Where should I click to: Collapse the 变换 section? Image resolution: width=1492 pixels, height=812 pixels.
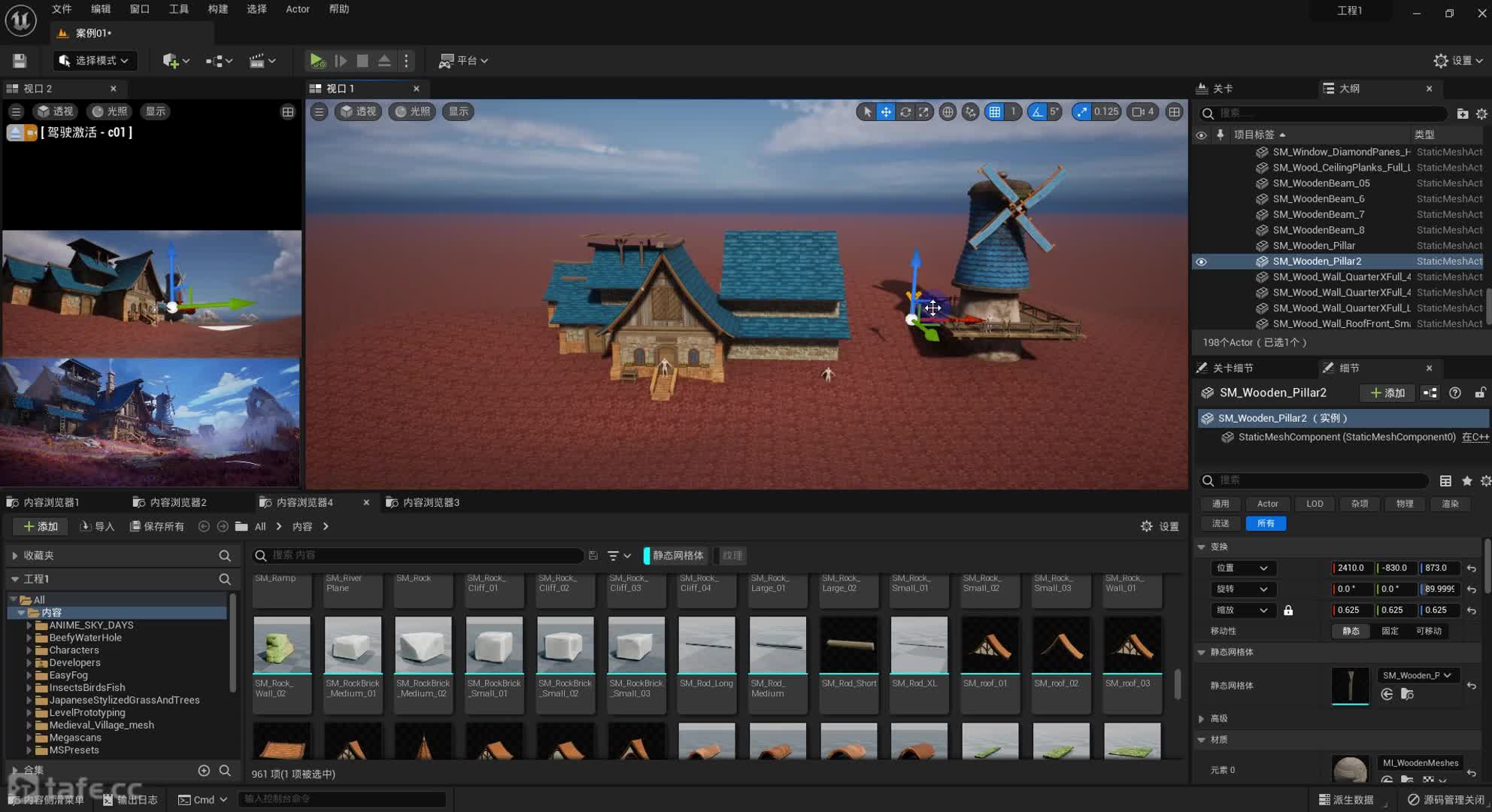click(x=1202, y=547)
